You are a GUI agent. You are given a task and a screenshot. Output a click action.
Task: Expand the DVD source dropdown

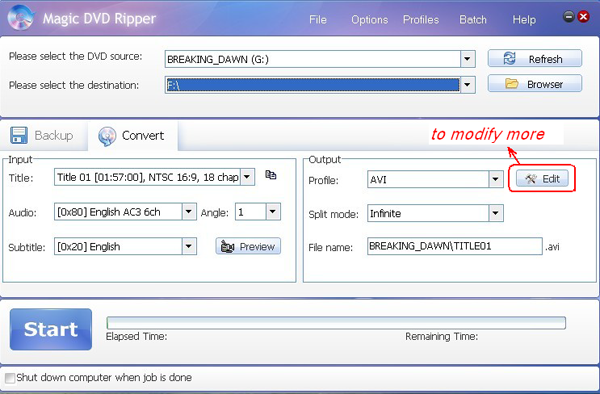(468, 59)
